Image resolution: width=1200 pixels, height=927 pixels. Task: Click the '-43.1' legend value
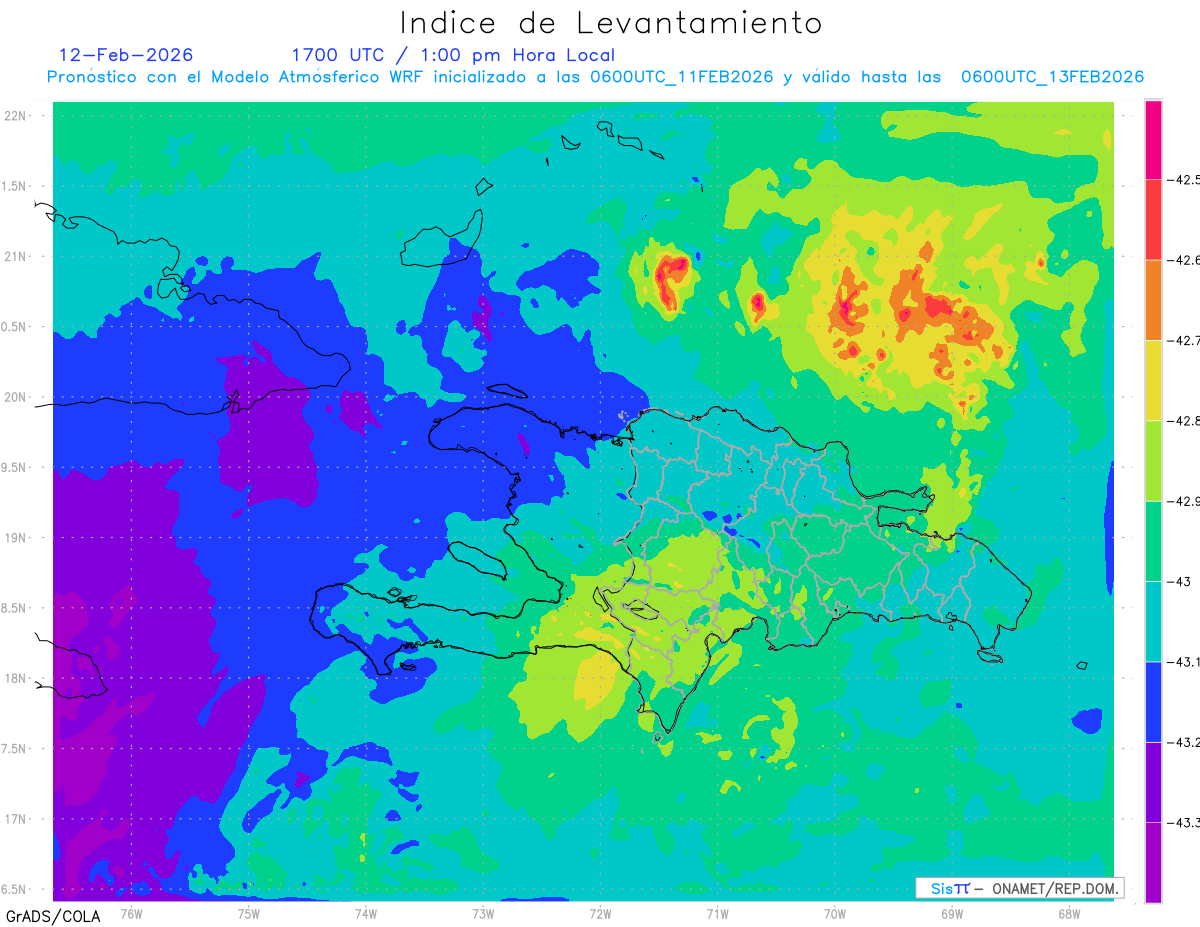(1183, 662)
